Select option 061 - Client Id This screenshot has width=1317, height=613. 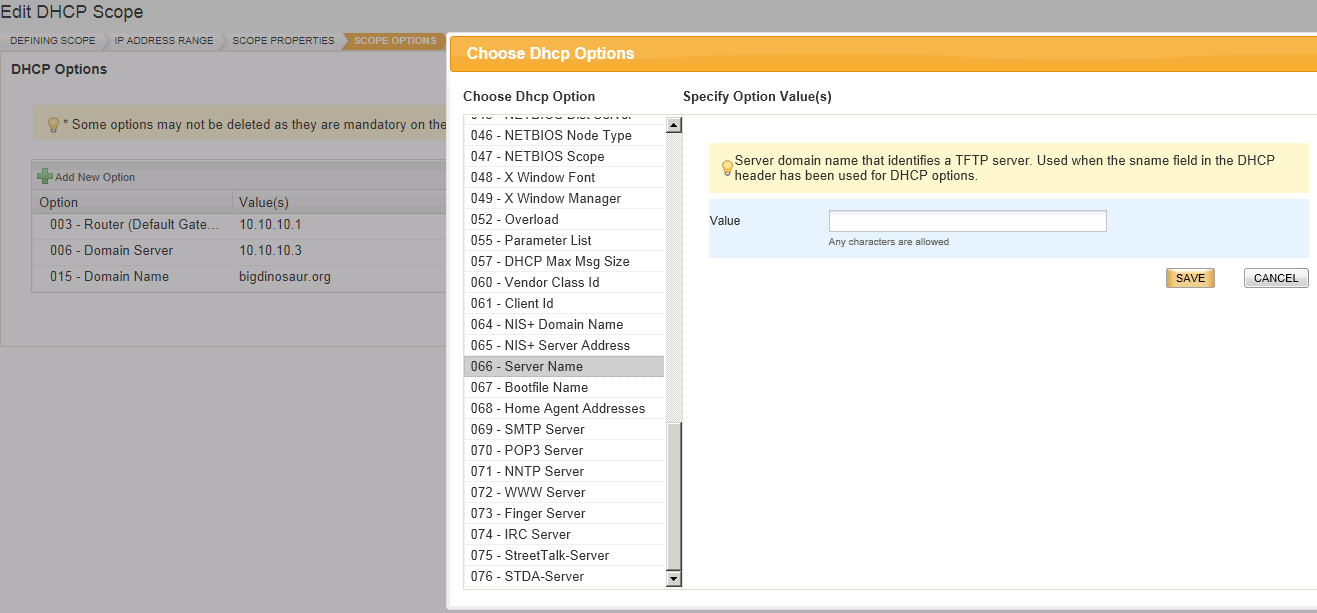(564, 303)
